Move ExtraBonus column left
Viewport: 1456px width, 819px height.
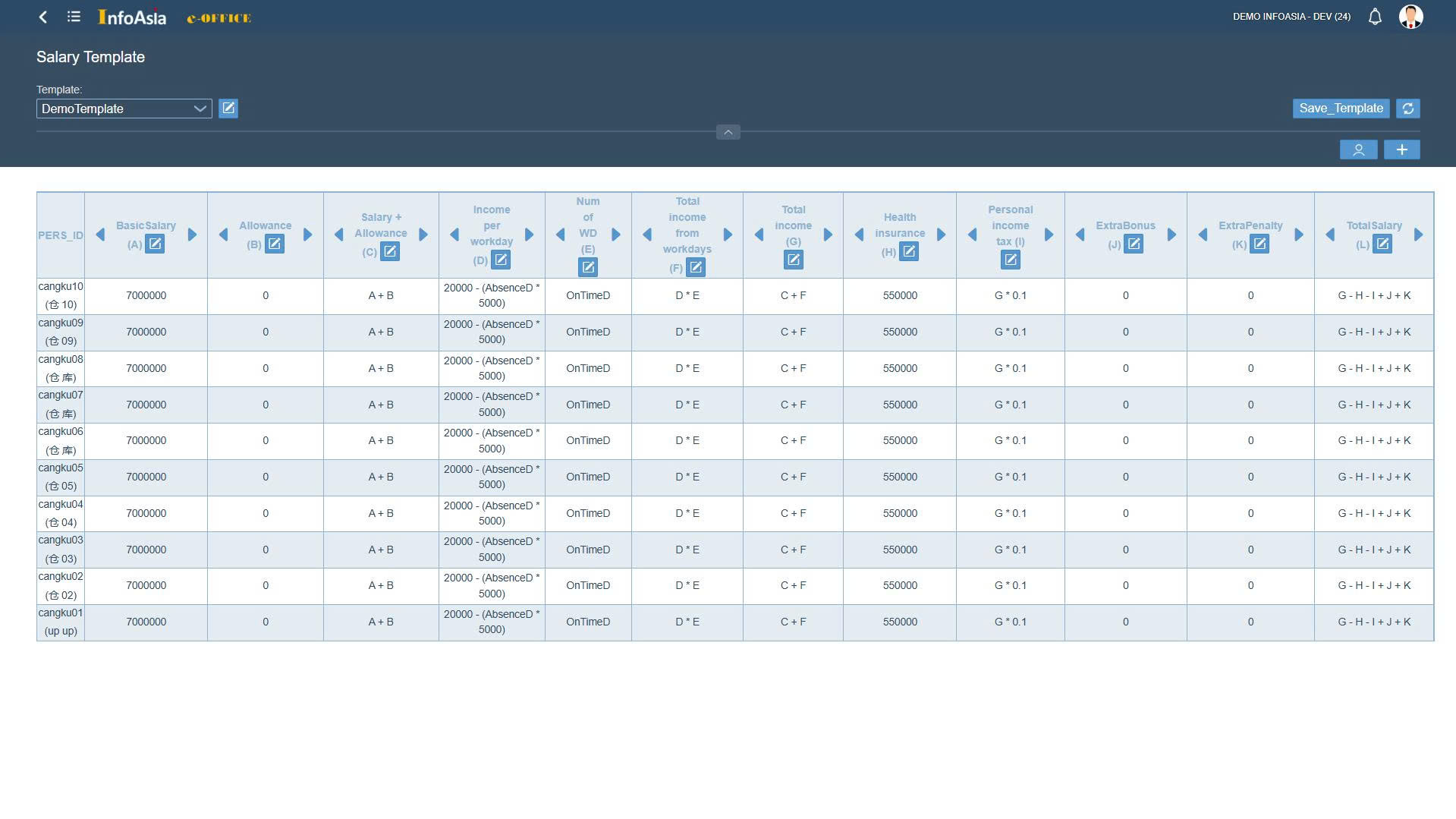tap(1080, 235)
